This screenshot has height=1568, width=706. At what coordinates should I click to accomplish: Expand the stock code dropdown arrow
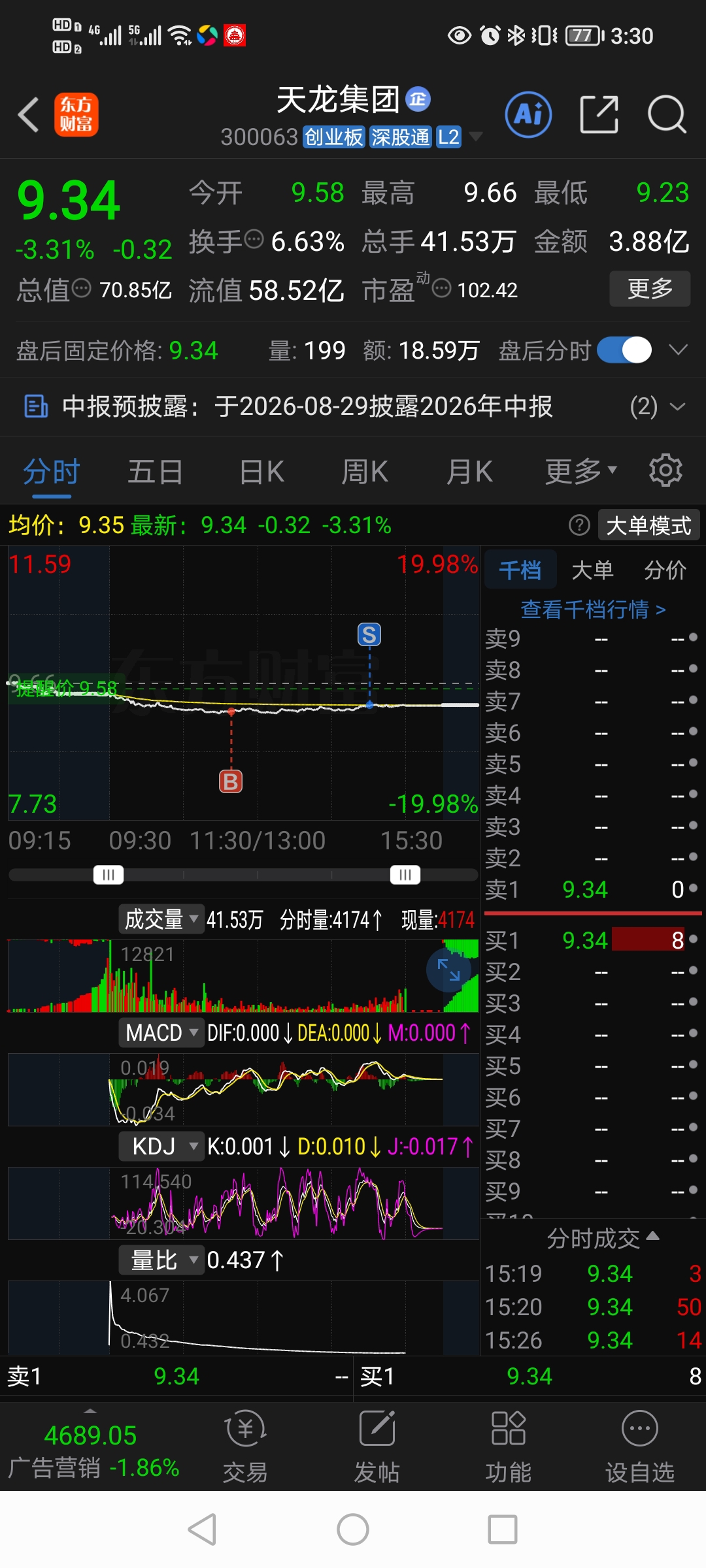[476, 137]
